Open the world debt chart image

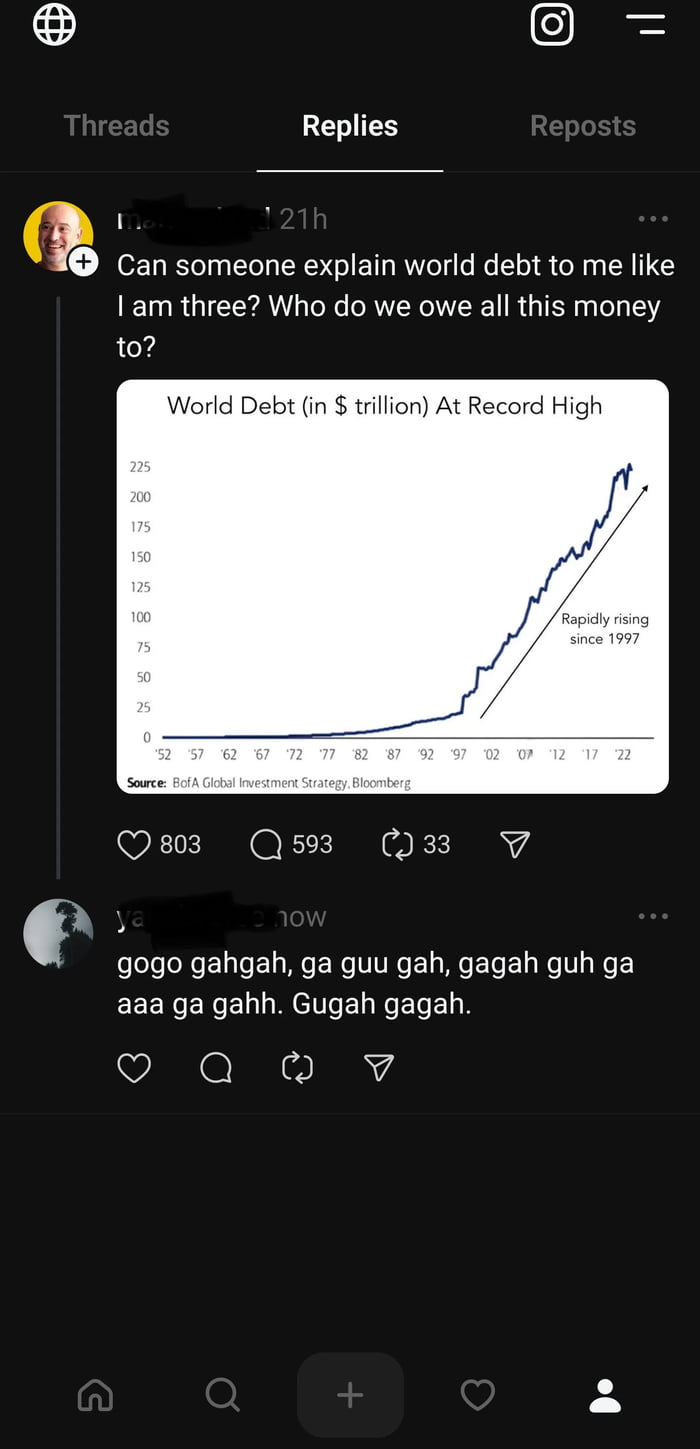click(x=393, y=584)
